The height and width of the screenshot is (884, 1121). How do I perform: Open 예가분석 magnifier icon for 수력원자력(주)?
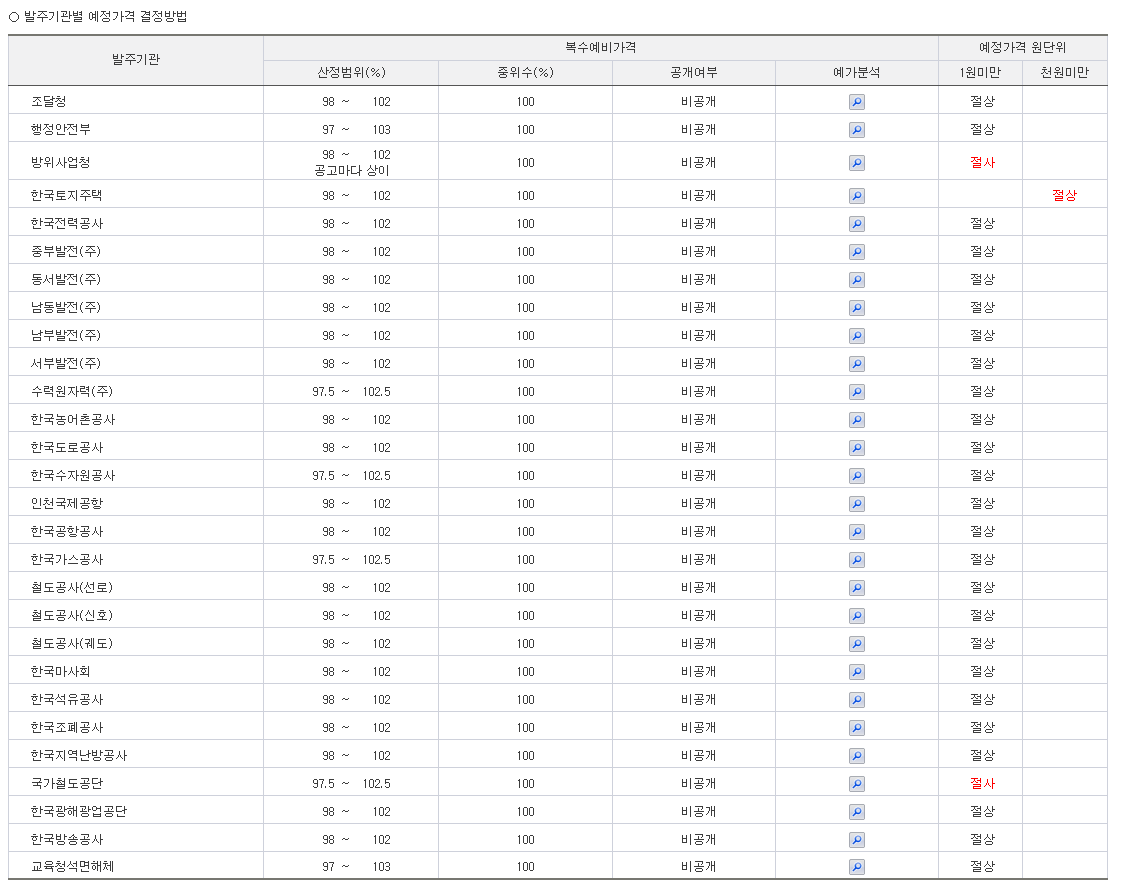click(856, 392)
